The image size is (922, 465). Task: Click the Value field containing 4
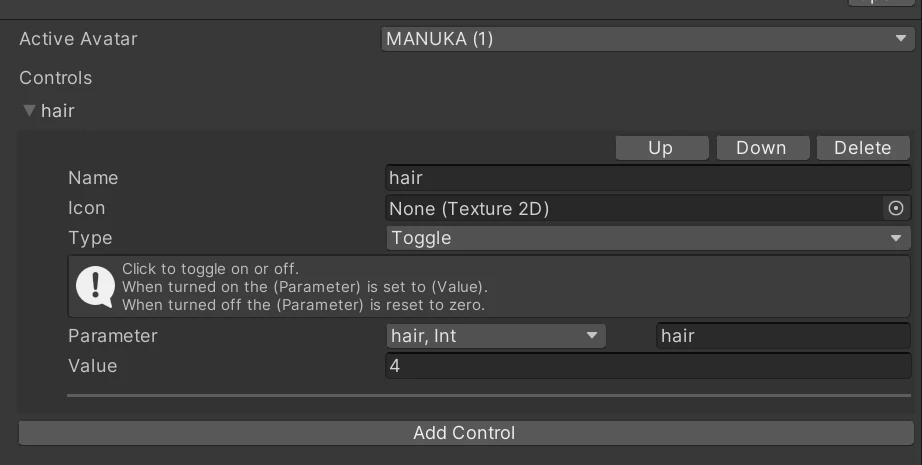(648, 366)
